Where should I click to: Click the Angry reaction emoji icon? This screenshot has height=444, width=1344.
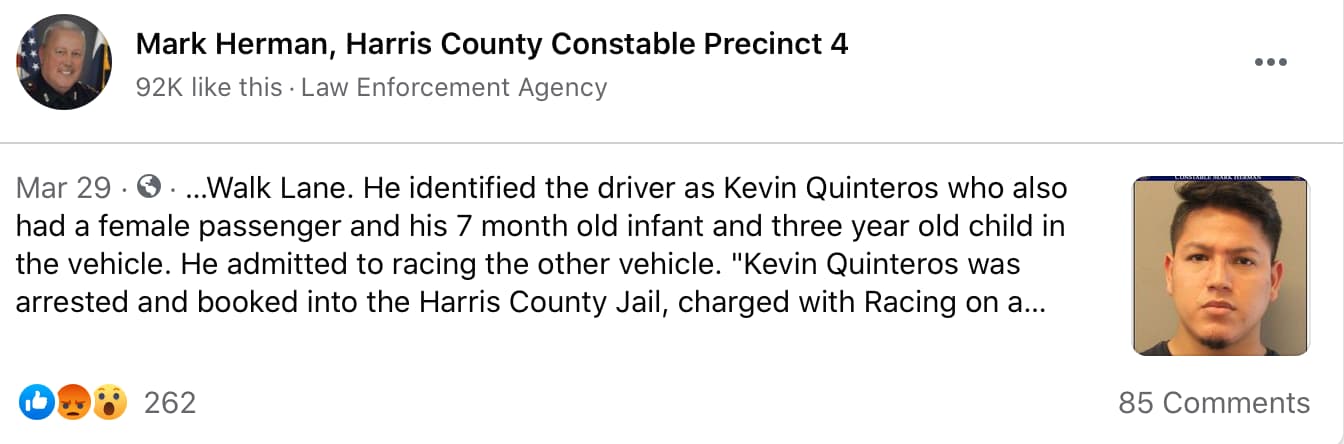(74, 403)
